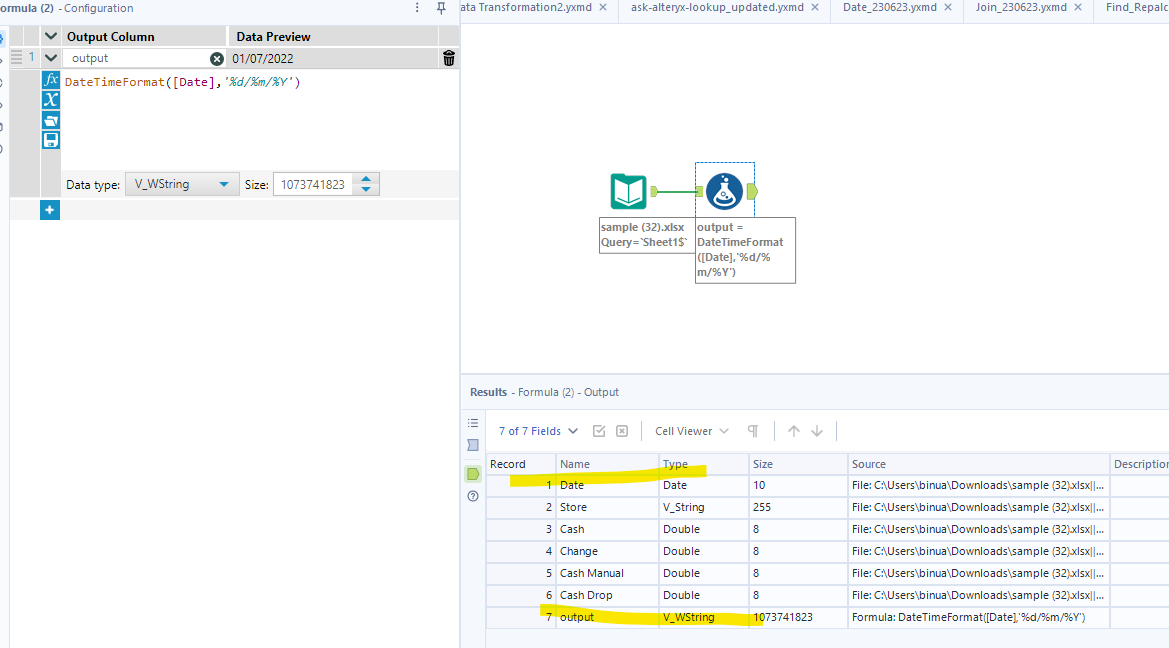Click the Formula tool annotation box

coord(745,250)
